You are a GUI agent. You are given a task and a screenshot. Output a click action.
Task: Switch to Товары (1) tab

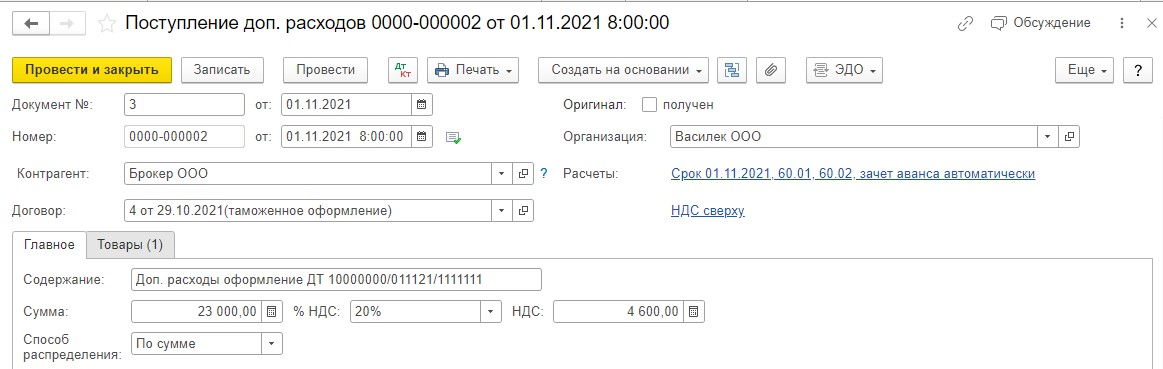pos(131,244)
